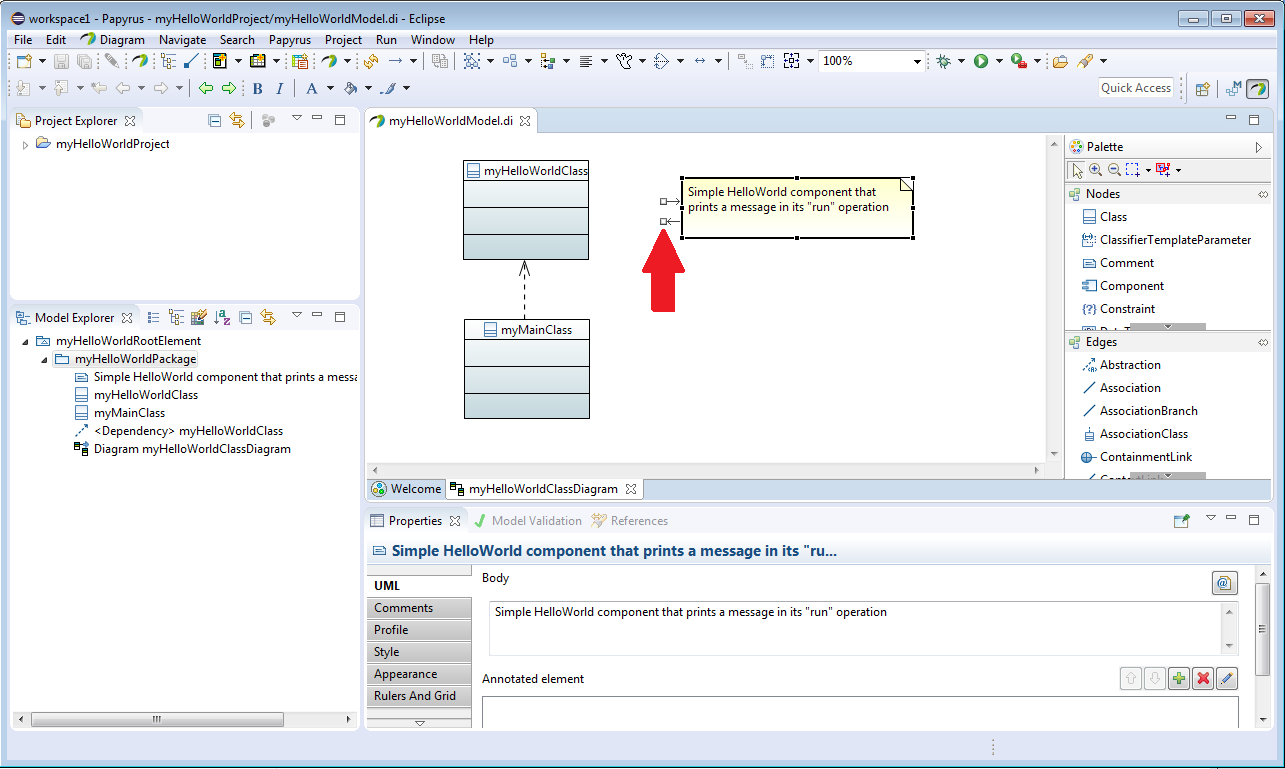Select Diagram myHelloWorldClassDiagram tree item
Viewport: 1285px width, 769px height.
click(183, 449)
